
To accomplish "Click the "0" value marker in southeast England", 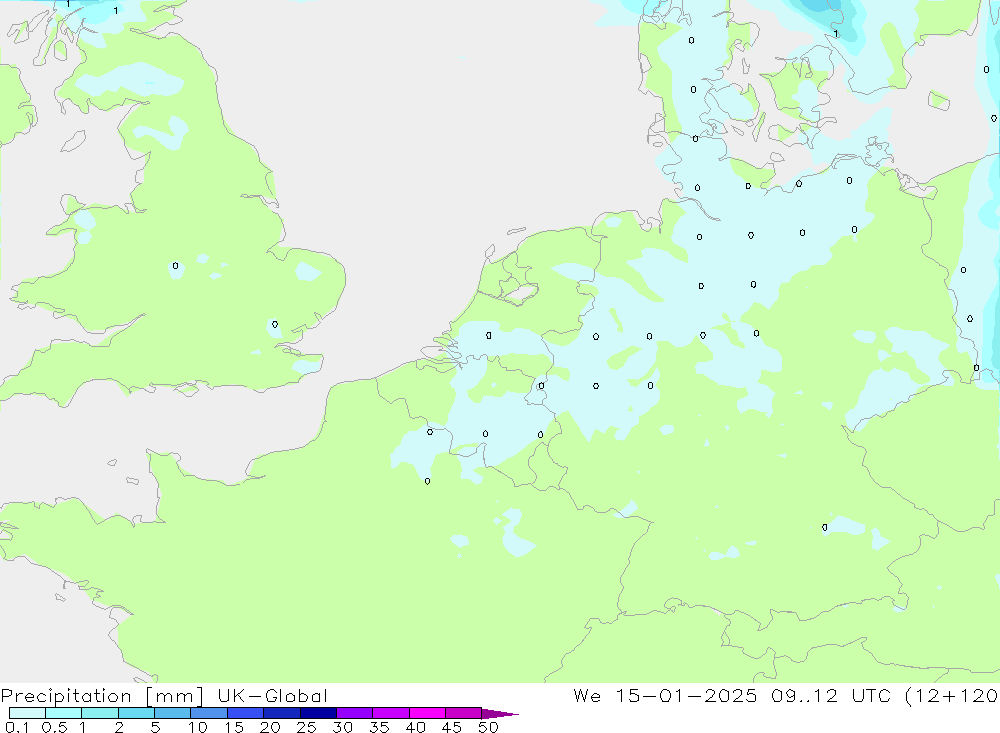I will click(x=275, y=324).
